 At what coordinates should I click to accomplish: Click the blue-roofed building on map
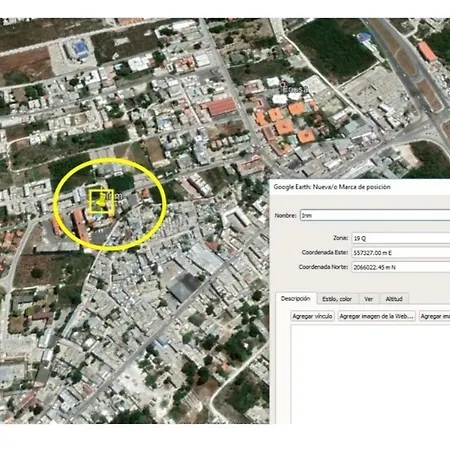pyautogui.click(x=79, y=49)
